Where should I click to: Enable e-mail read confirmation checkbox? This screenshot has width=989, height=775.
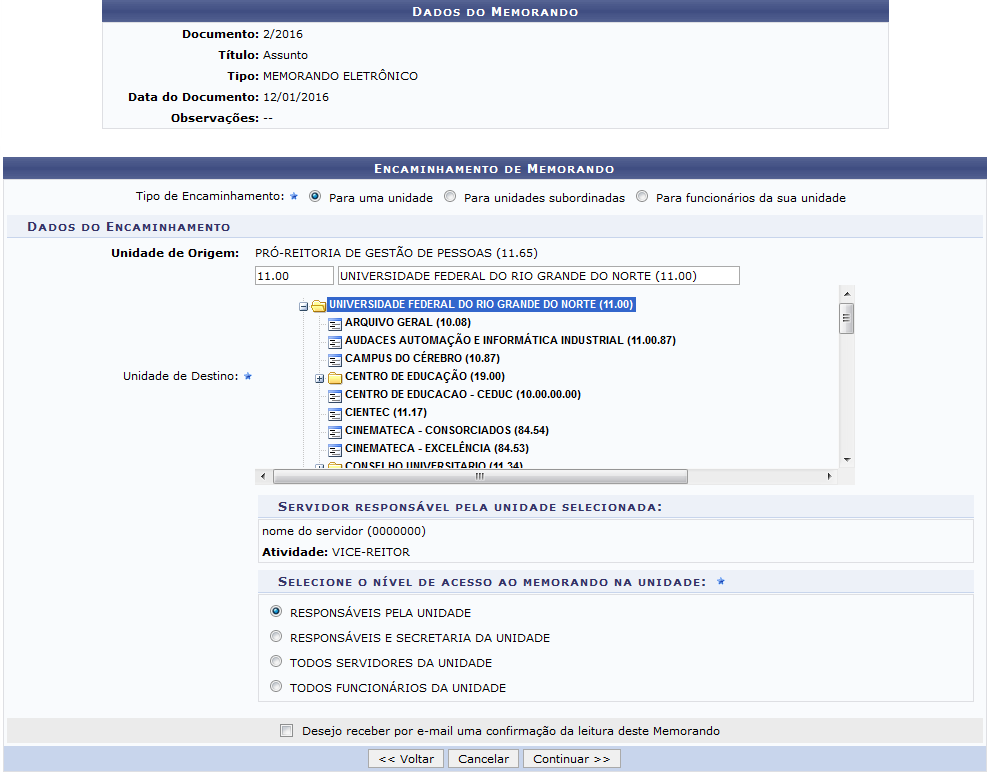point(286,731)
